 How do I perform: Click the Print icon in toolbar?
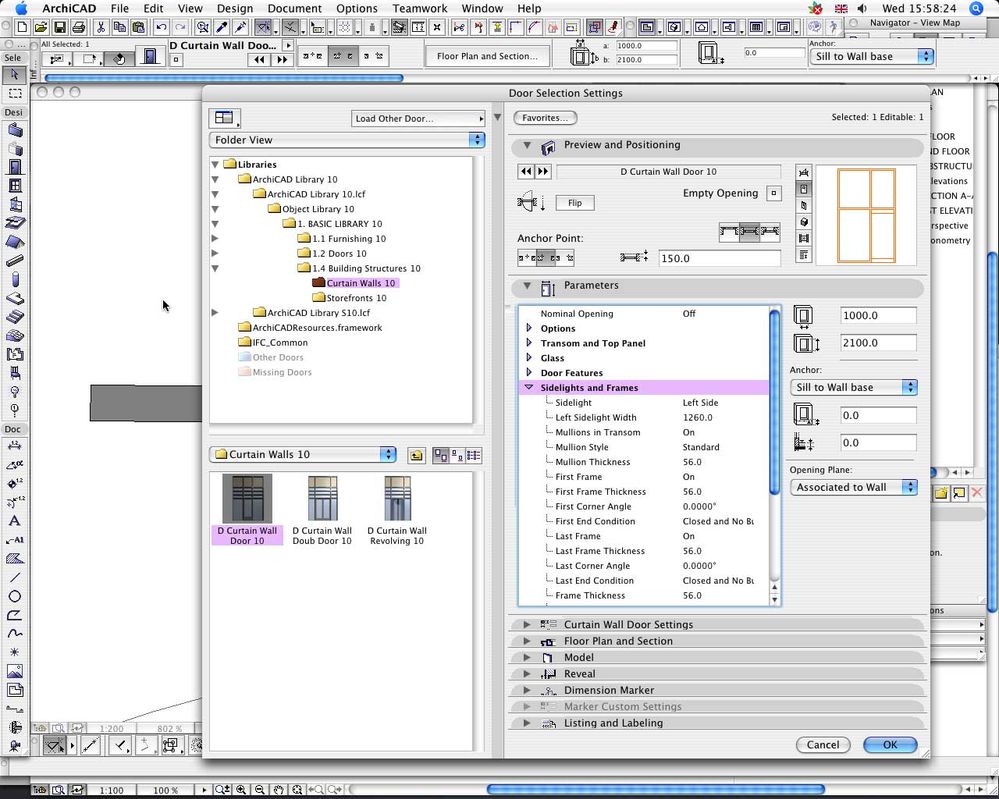(x=79, y=28)
